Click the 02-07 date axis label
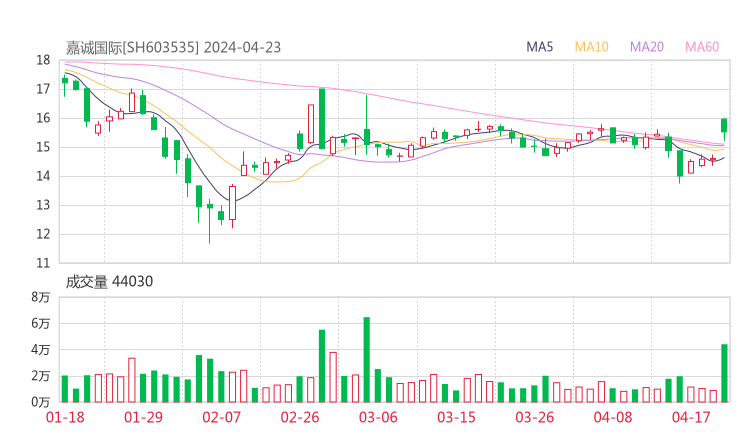Image resolution: width=740 pixels, height=440 pixels. click(221, 417)
